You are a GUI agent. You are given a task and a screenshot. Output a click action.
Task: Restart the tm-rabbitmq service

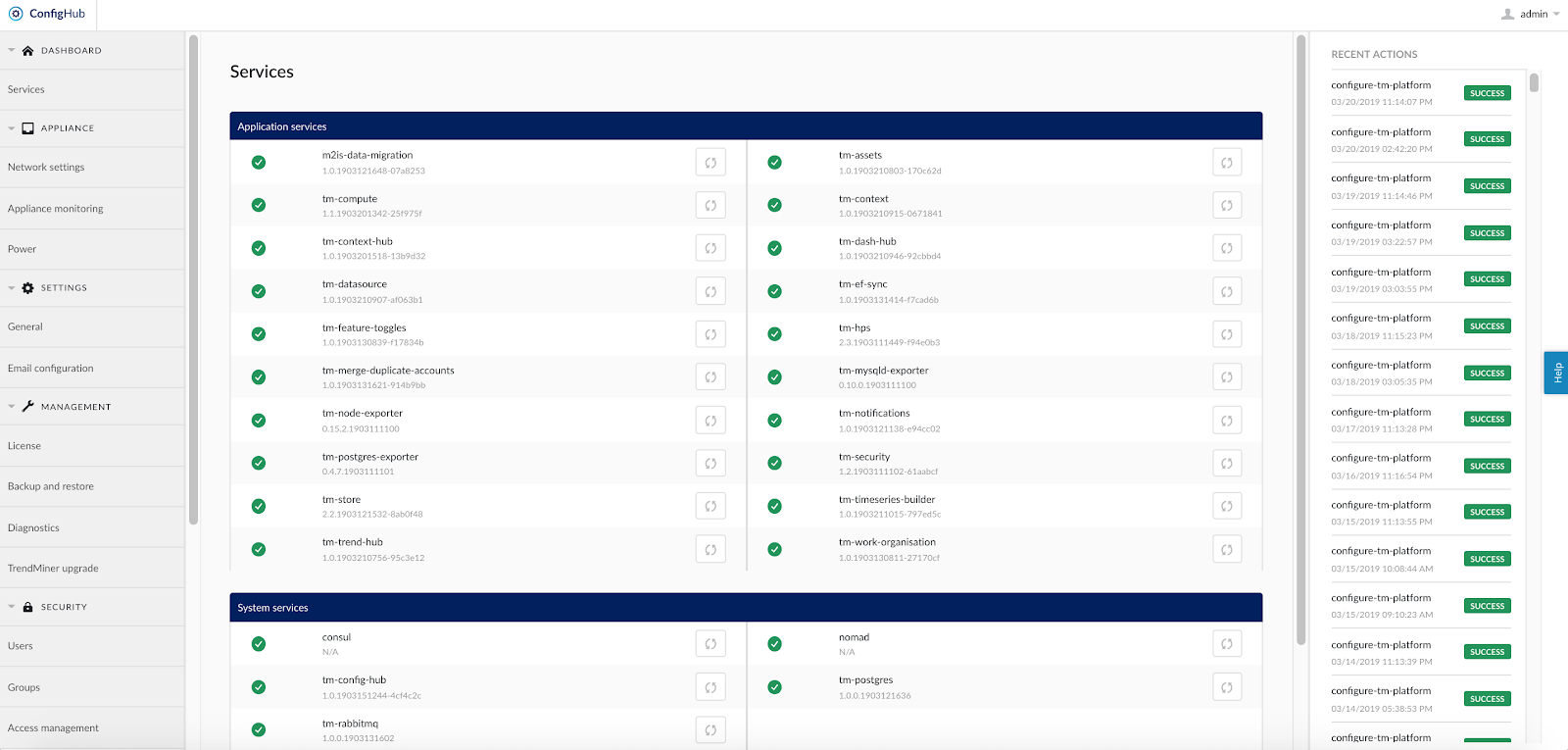(710, 730)
